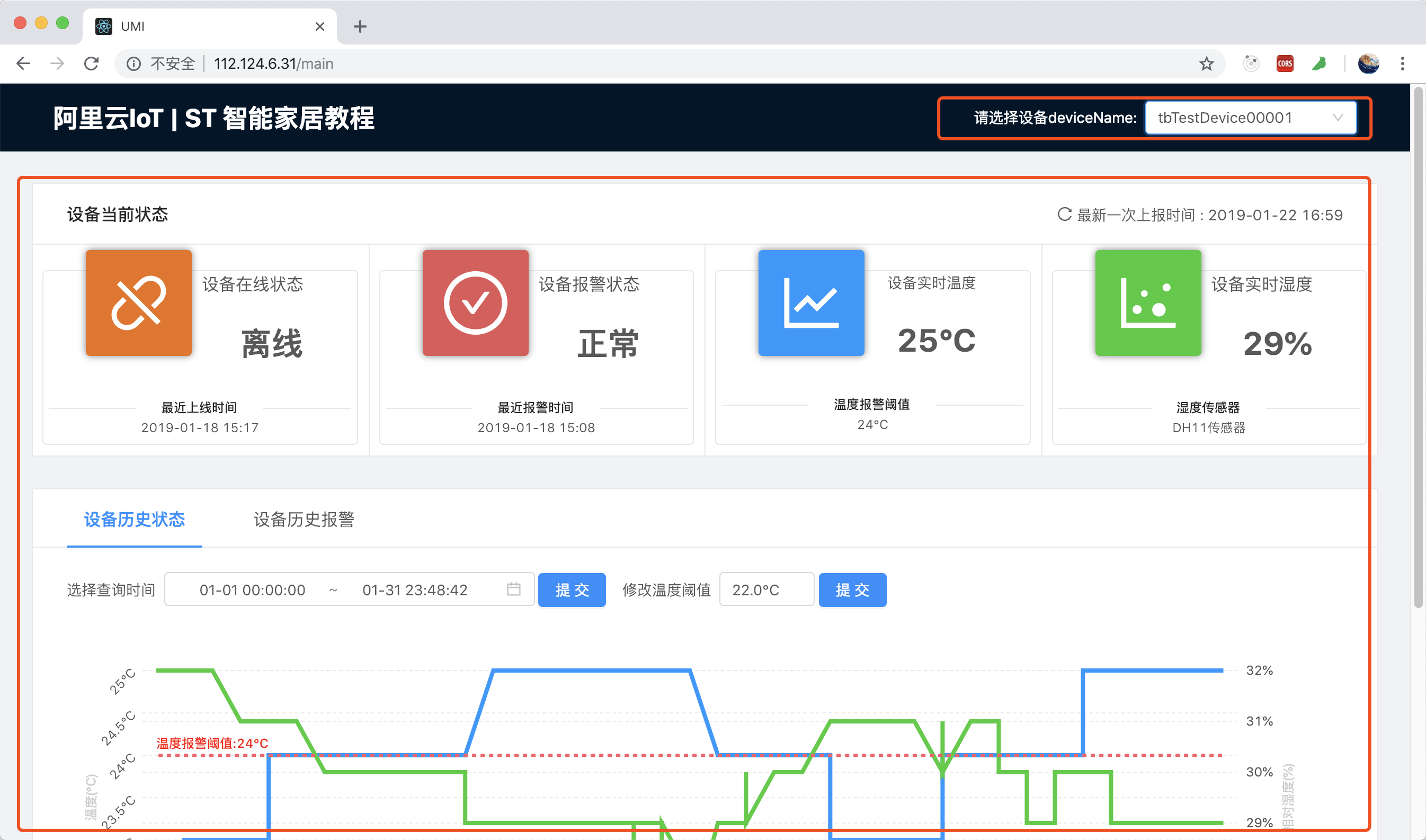Open Chrome's three-dot menu
The image size is (1426, 840).
(1402, 64)
